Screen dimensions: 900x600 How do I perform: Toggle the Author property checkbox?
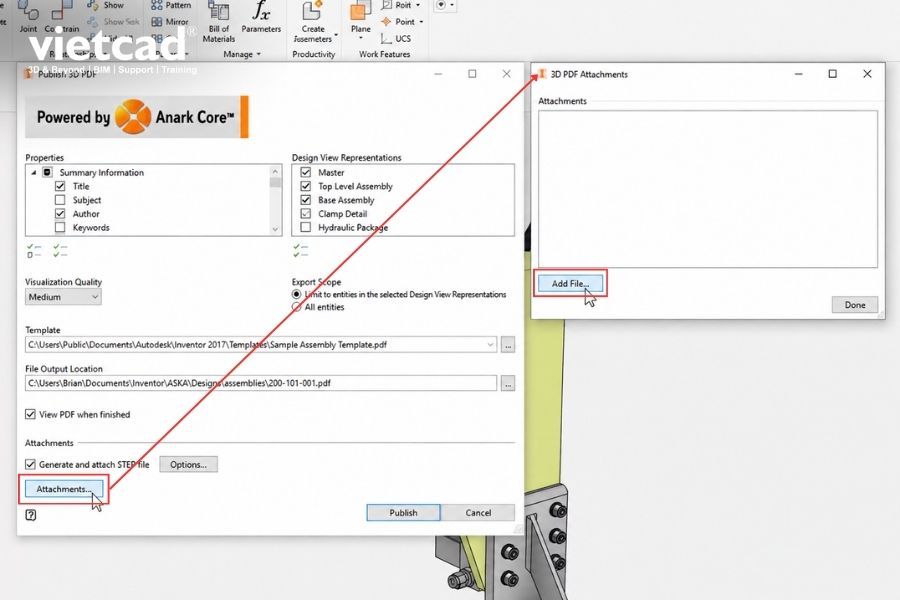pyautogui.click(x=60, y=214)
